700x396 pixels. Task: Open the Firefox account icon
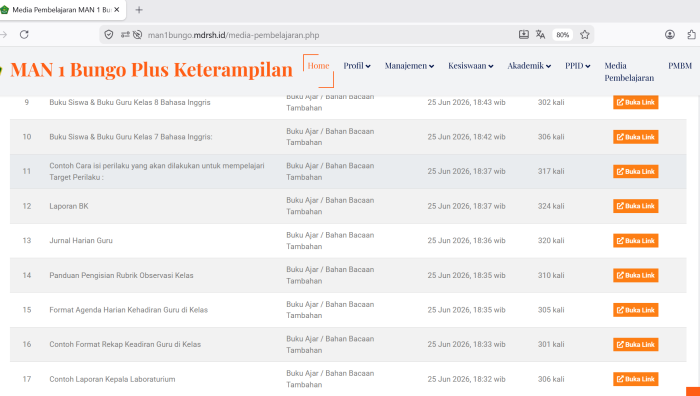click(x=670, y=34)
